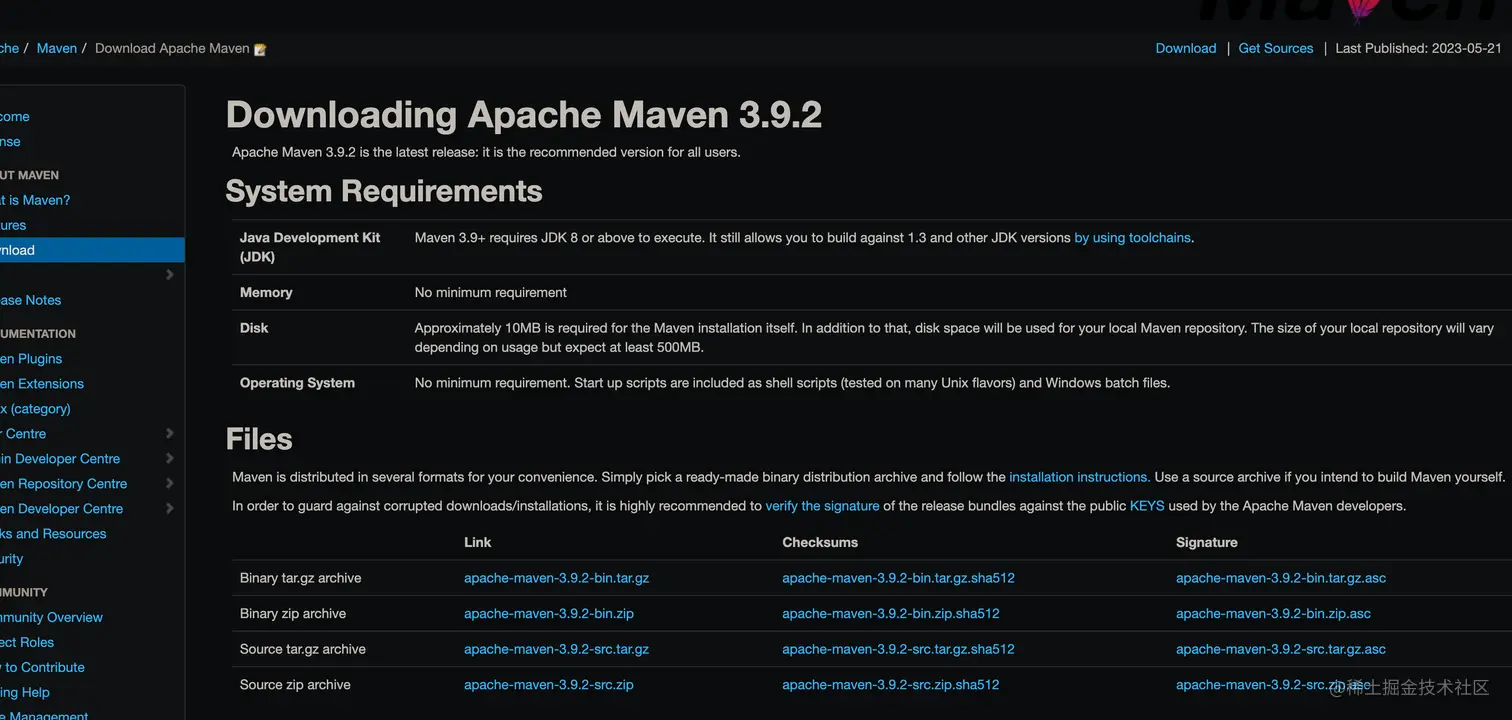Click the edit page icon beside Download Apache Maven

[x=260, y=49]
